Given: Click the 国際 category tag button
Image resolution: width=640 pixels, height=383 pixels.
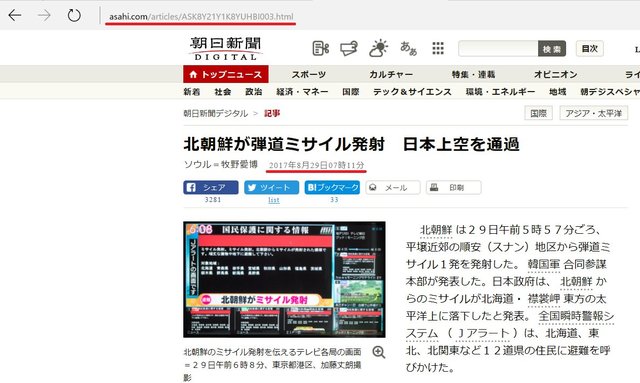Looking at the screenshot, I should coord(538,113).
